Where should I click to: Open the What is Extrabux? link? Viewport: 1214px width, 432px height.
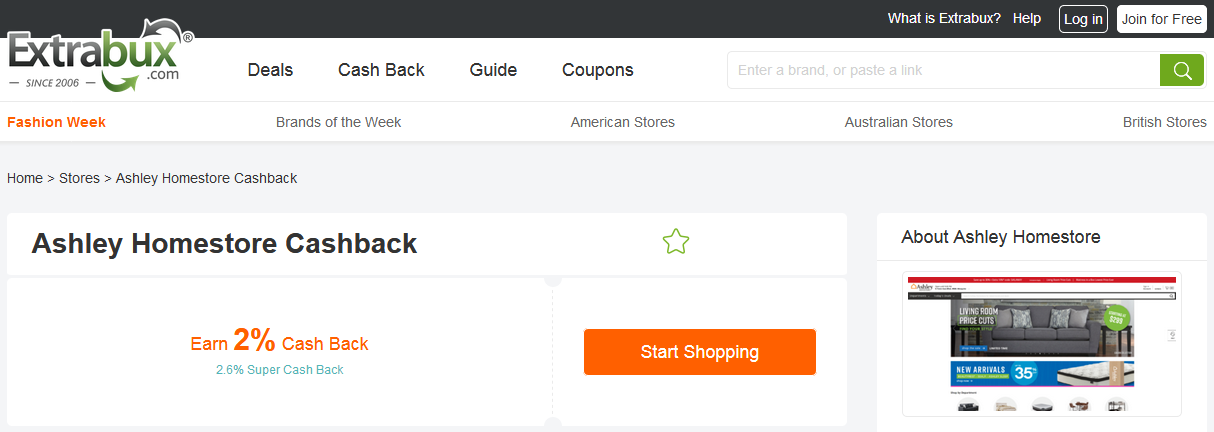(944, 19)
